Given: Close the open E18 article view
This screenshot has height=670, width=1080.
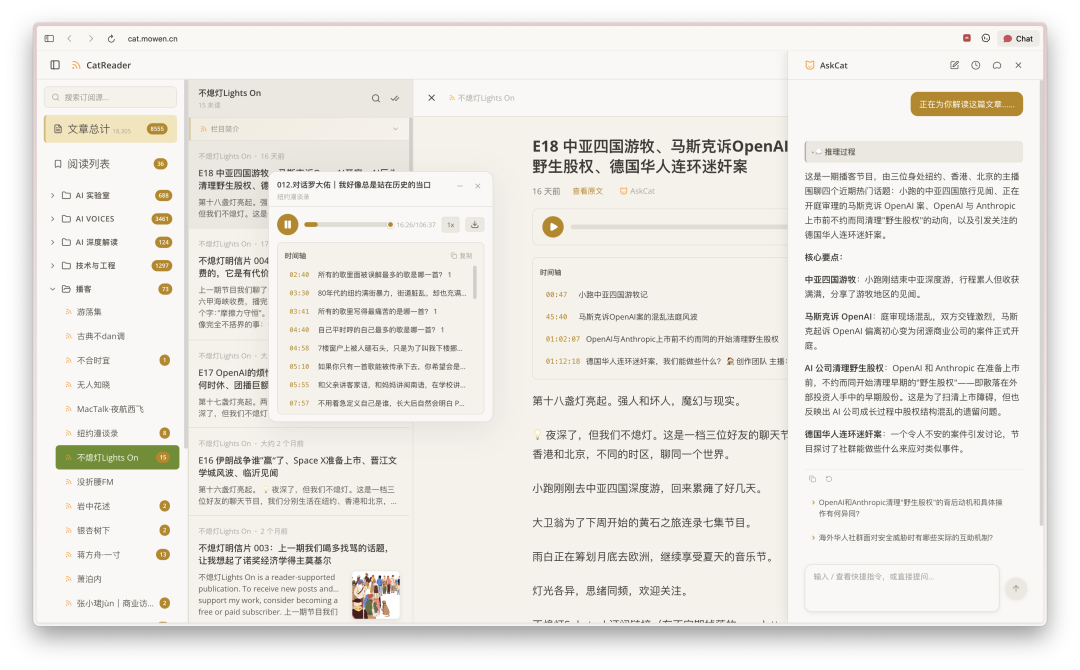Looking at the screenshot, I should pyautogui.click(x=431, y=98).
